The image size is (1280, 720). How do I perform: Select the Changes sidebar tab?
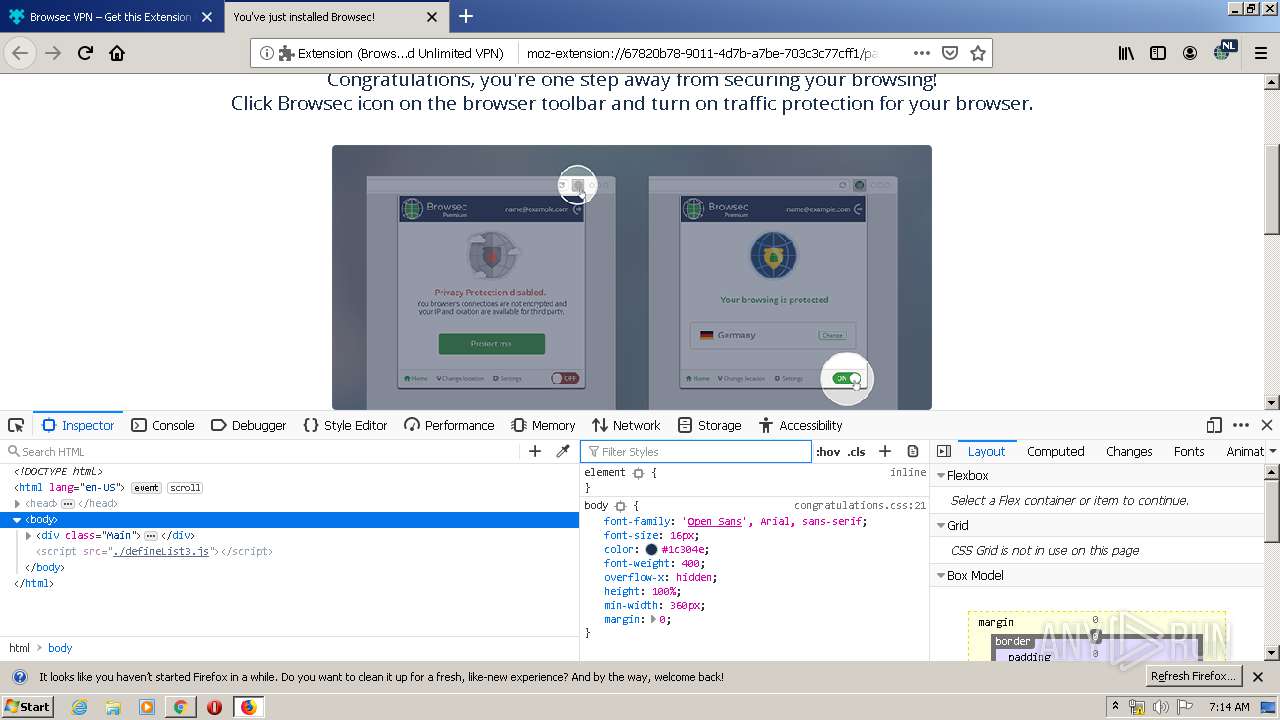[1129, 452]
